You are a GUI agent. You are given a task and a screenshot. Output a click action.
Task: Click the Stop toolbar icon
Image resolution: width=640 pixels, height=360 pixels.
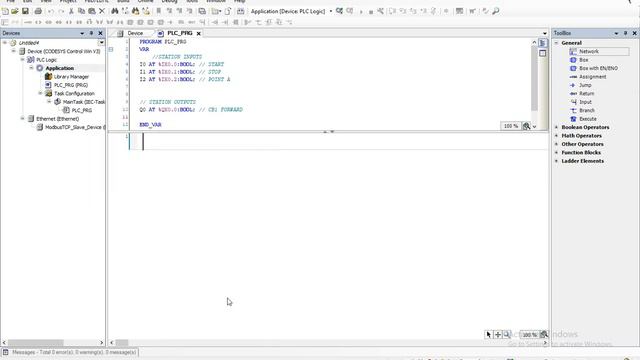371,12
